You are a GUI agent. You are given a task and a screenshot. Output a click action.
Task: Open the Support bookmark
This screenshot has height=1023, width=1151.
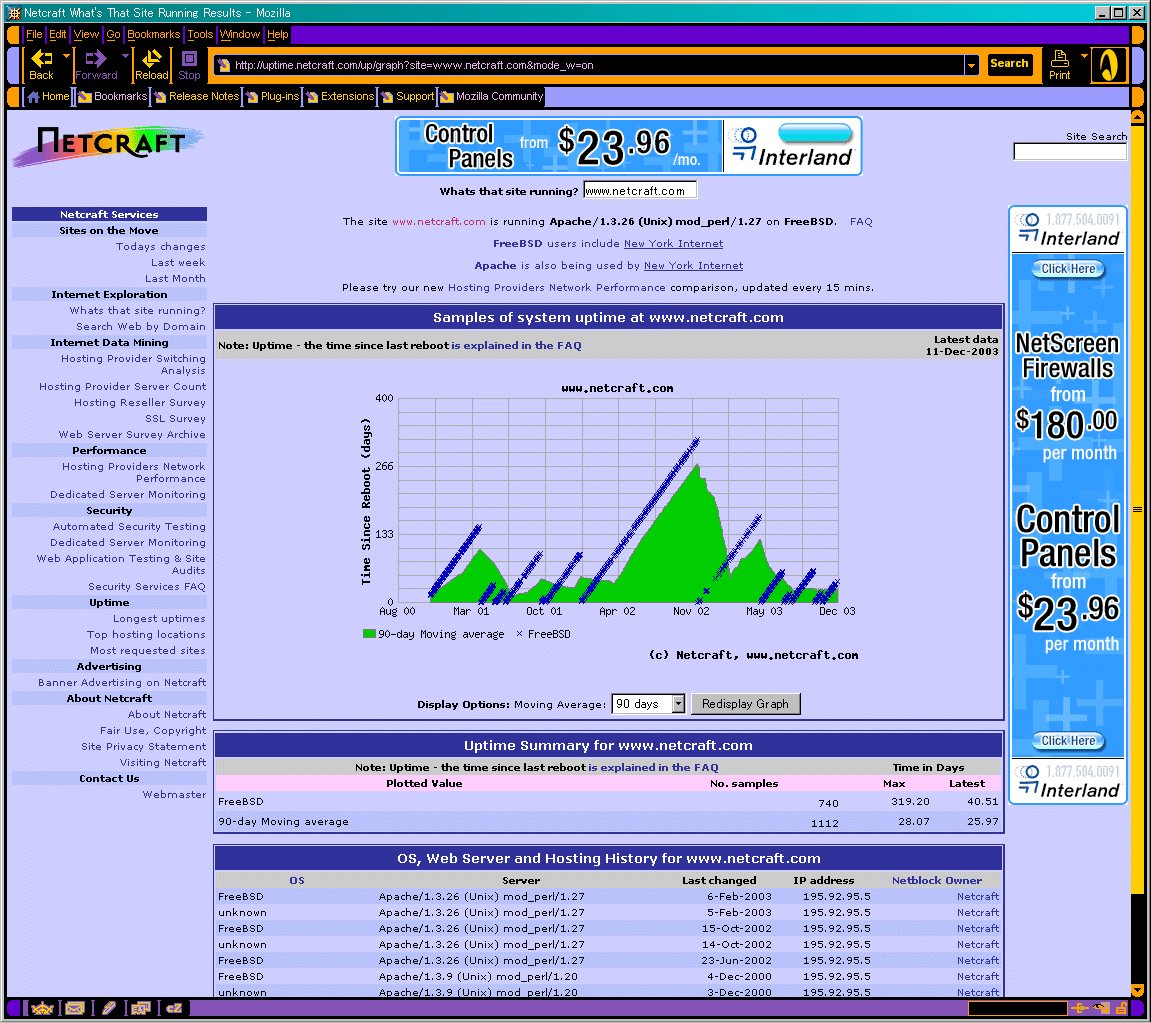click(x=408, y=96)
